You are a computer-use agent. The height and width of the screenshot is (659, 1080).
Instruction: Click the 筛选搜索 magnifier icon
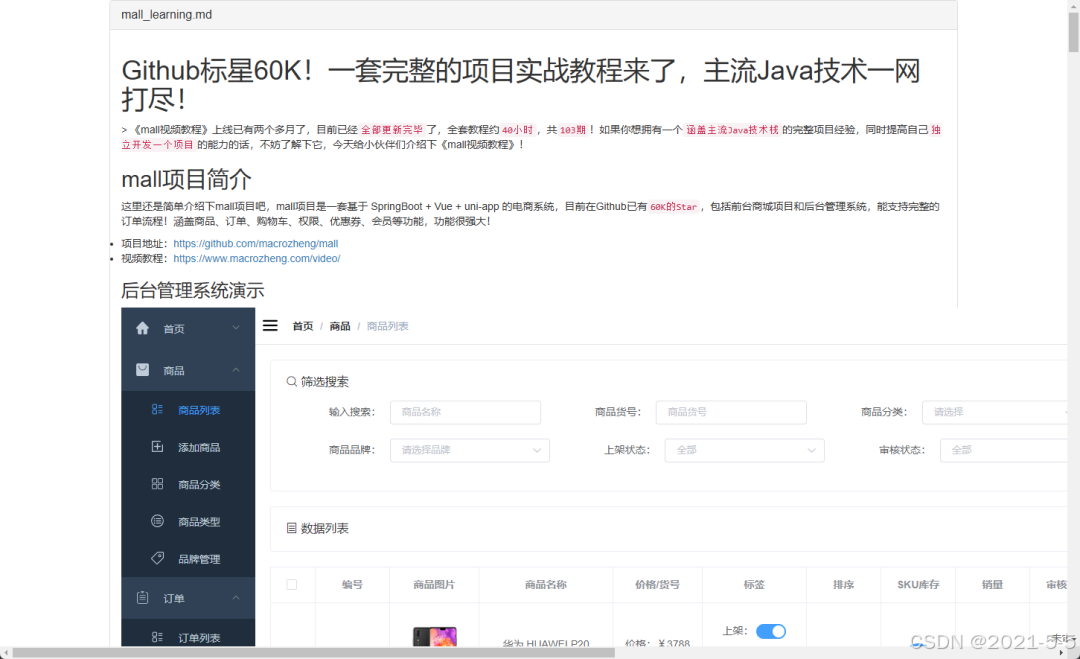coord(289,381)
